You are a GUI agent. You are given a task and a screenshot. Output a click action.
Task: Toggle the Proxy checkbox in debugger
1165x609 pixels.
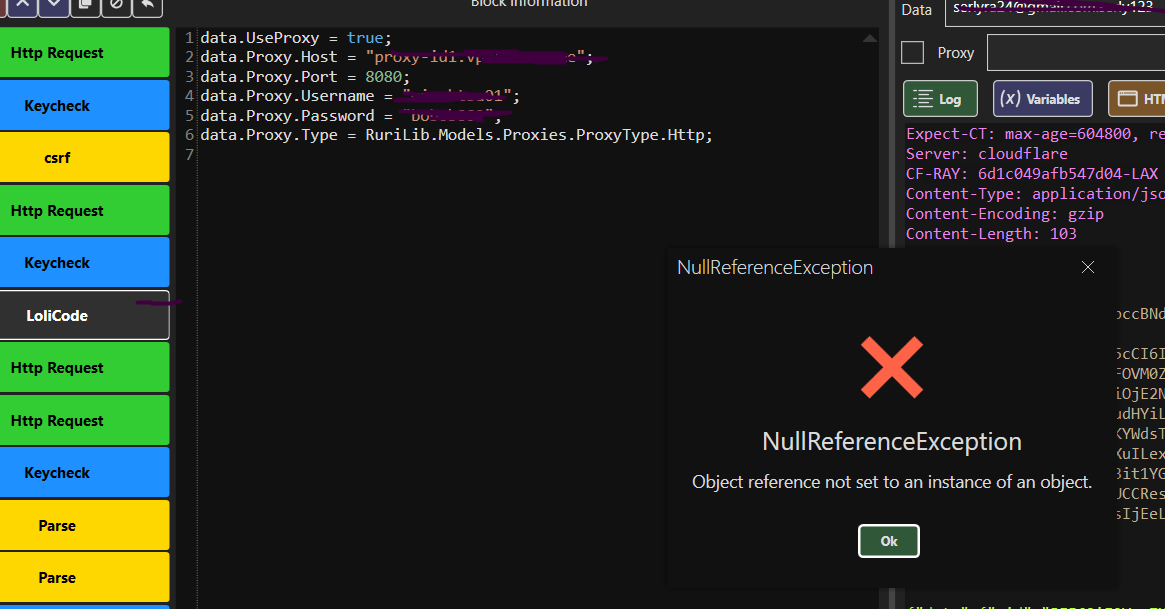(912, 53)
